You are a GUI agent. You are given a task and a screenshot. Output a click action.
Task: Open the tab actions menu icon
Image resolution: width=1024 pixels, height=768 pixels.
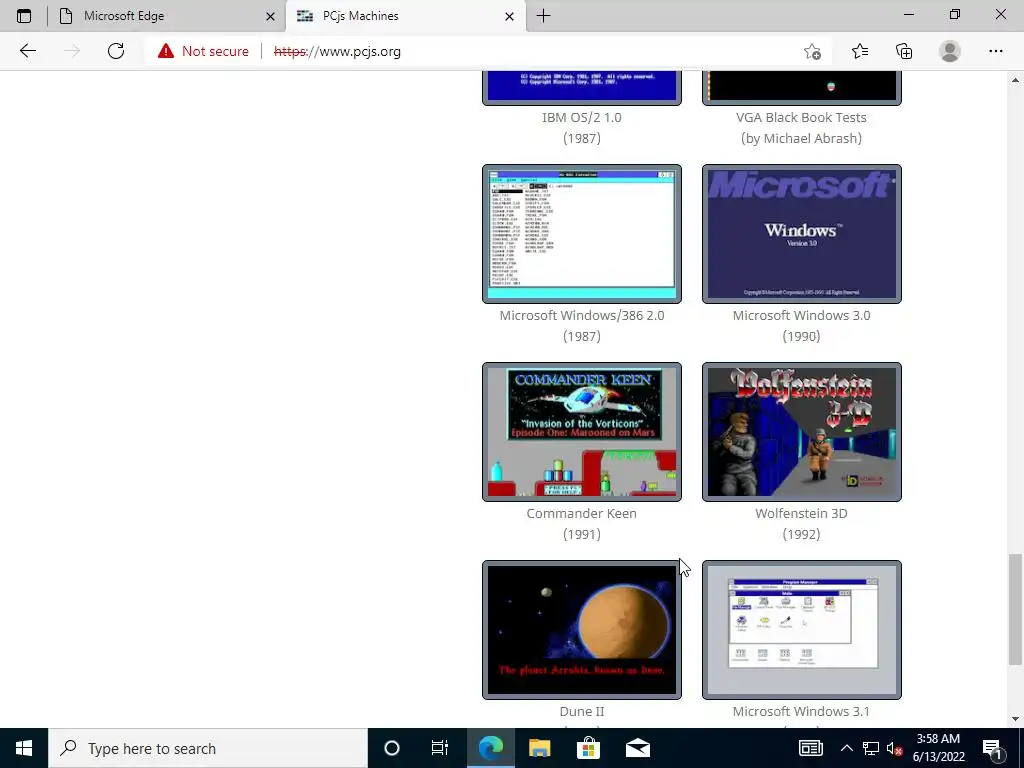(x=24, y=16)
